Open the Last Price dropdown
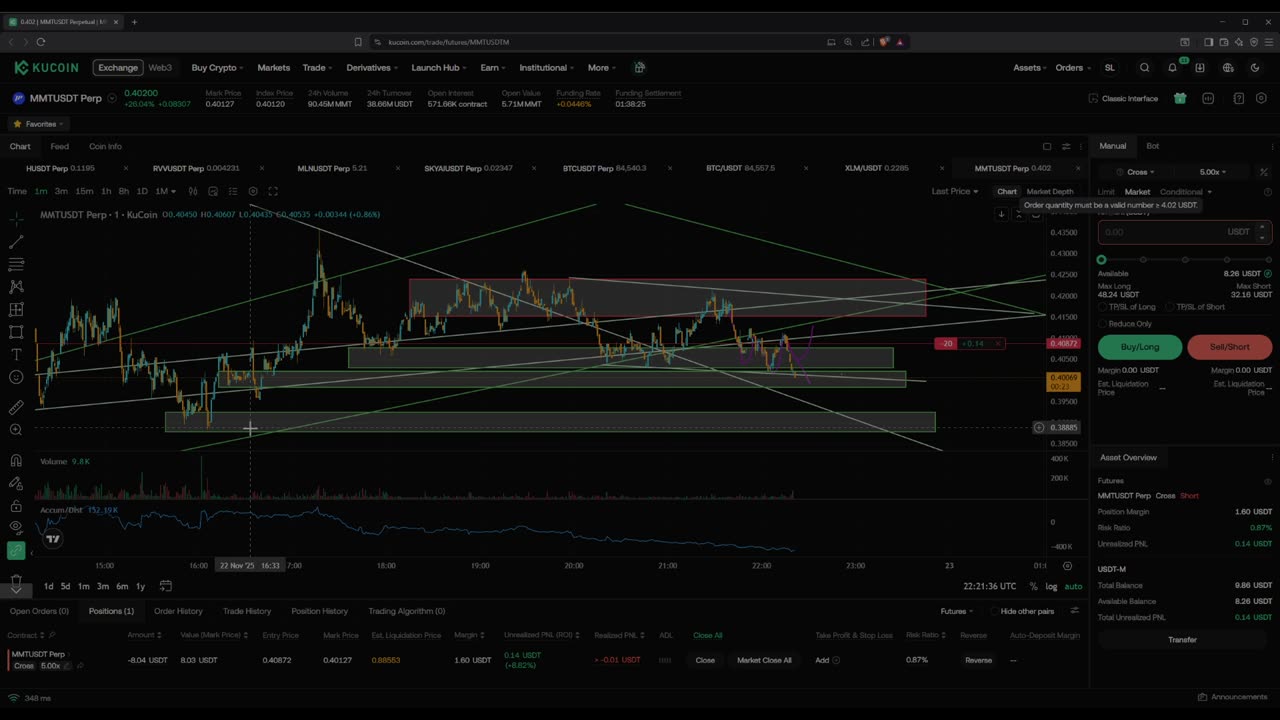Screen dimensions: 1280x720 click(x=955, y=191)
